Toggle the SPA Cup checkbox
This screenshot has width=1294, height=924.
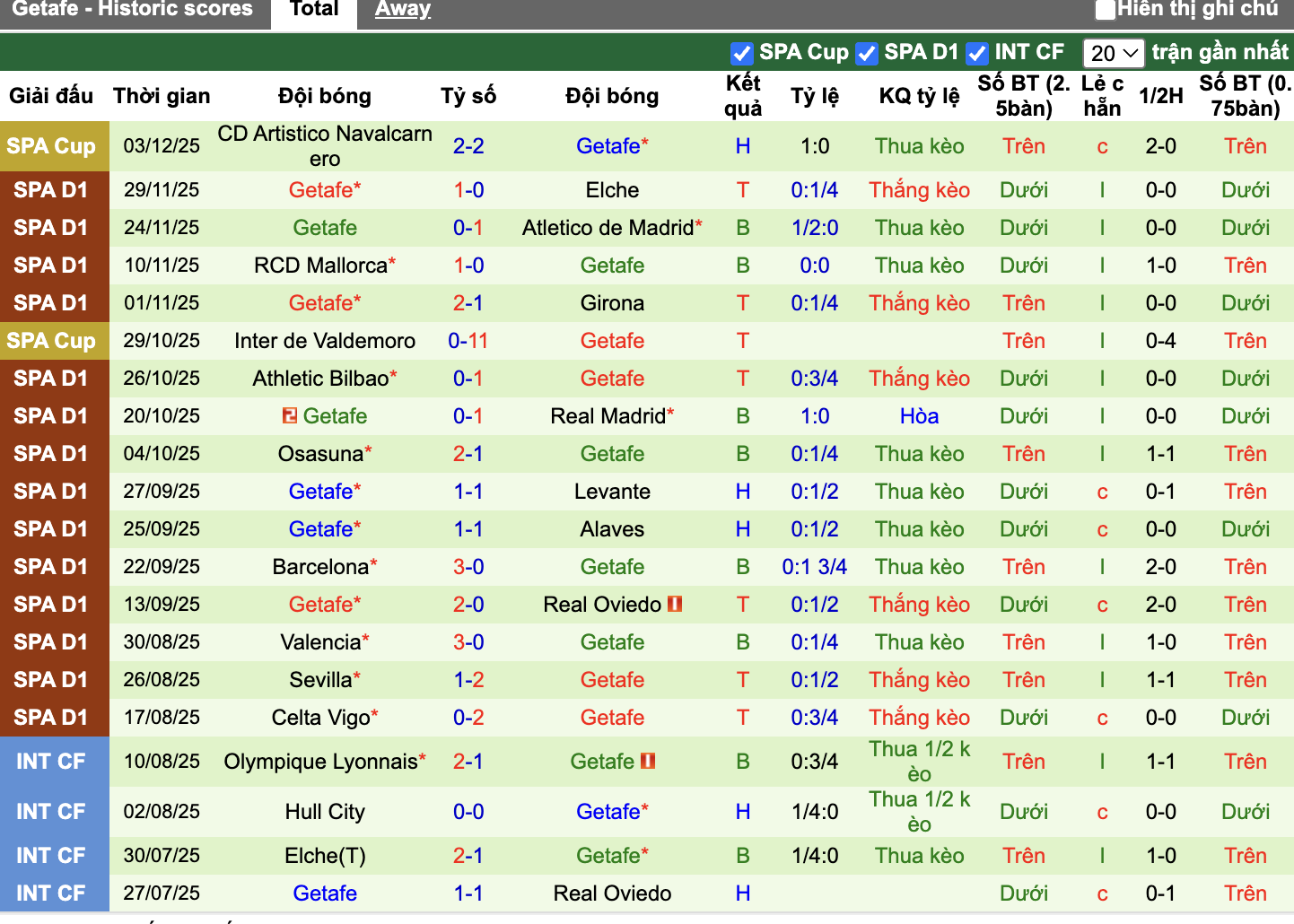click(741, 54)
